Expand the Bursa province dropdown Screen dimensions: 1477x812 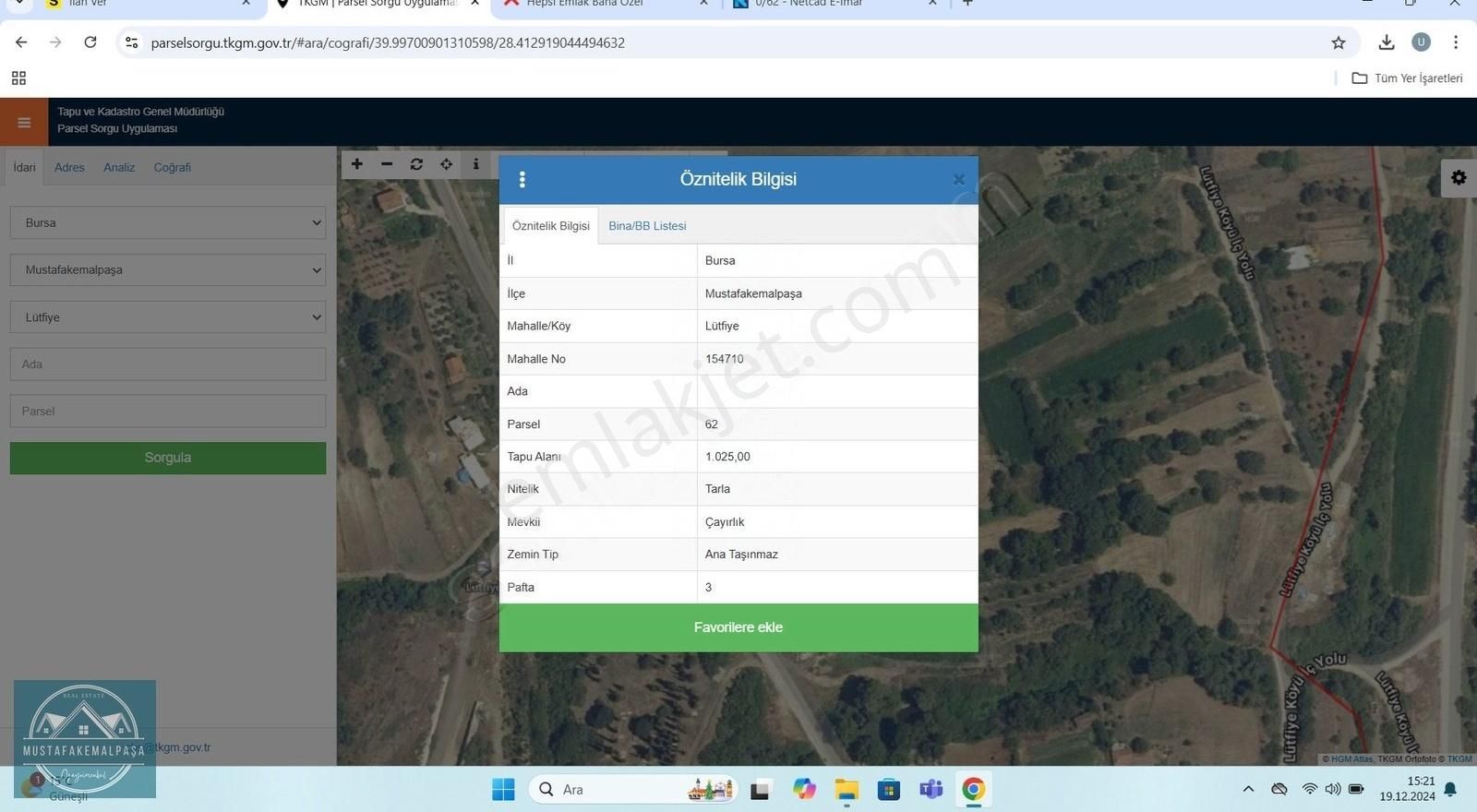tap(168, 223)
